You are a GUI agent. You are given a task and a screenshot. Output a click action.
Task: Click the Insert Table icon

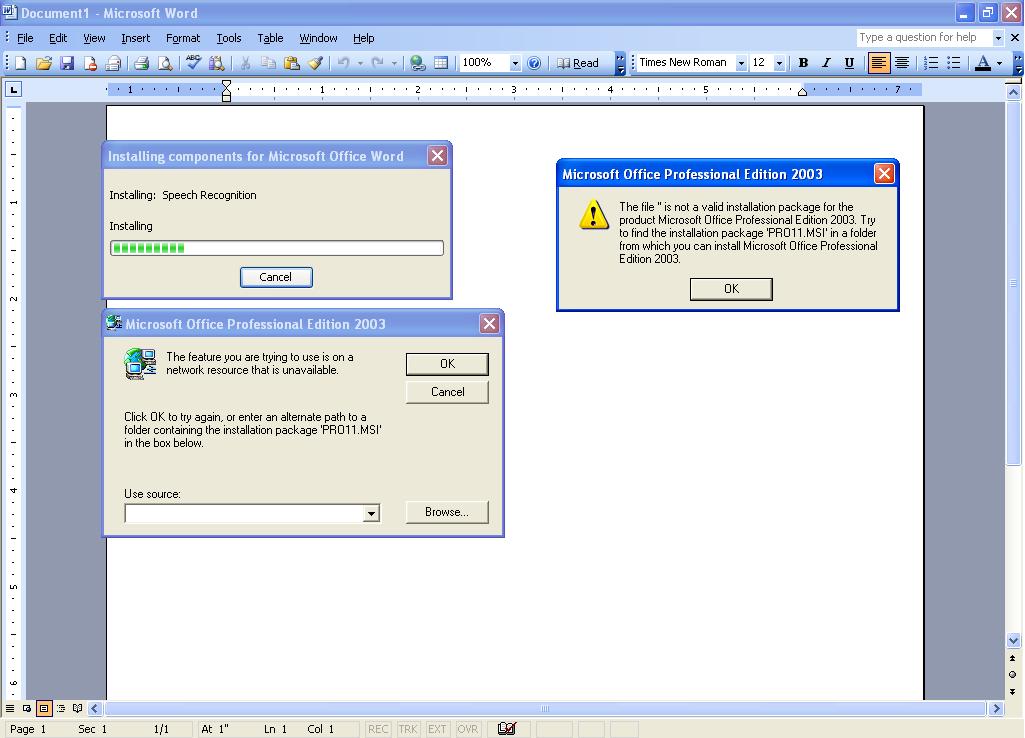click(441, 63)
